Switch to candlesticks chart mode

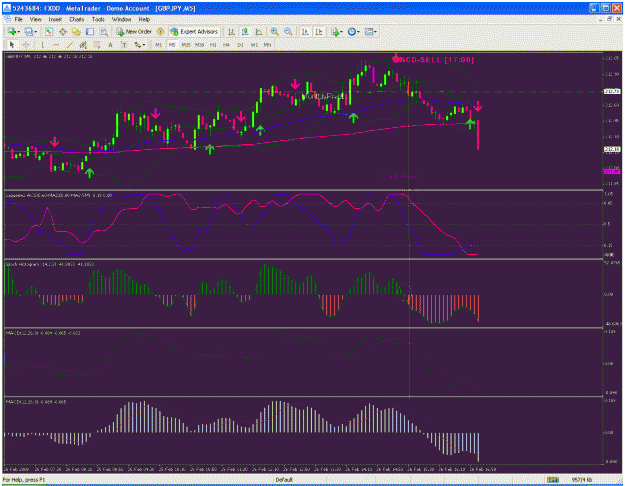tap(245, 31)
